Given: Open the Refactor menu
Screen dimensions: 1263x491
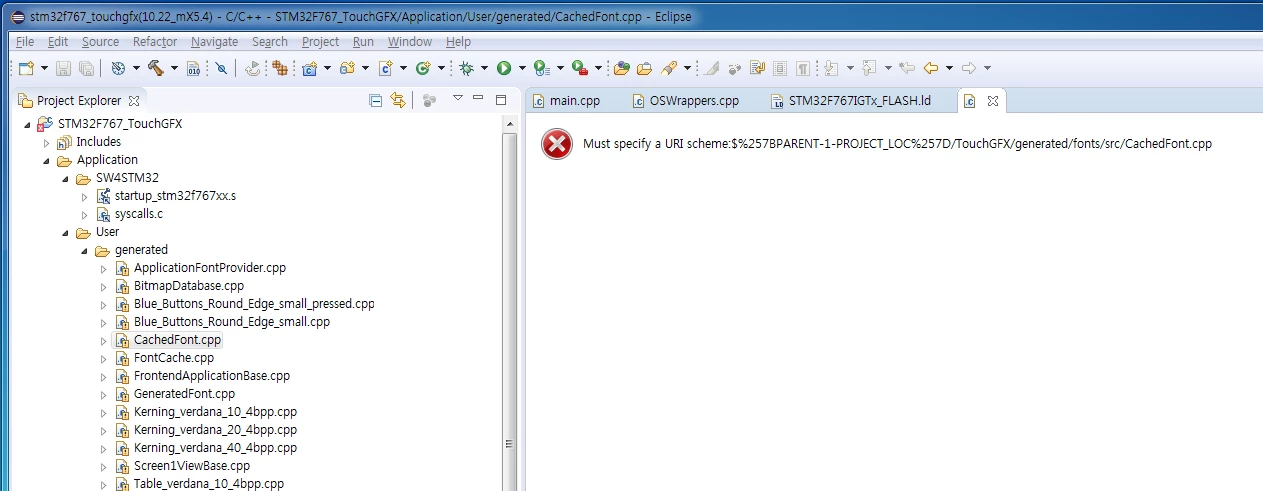Looking at the screenshot, I should 155,42.
